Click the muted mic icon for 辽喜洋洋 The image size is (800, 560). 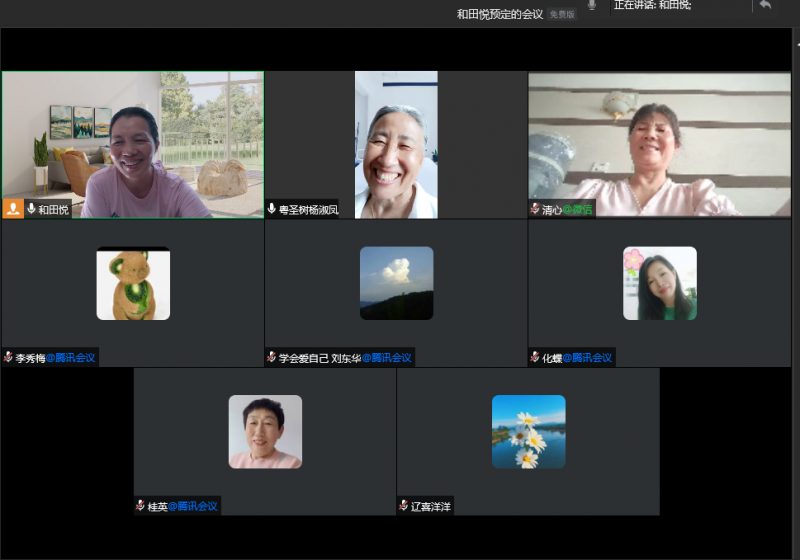(x=403, y=506)
